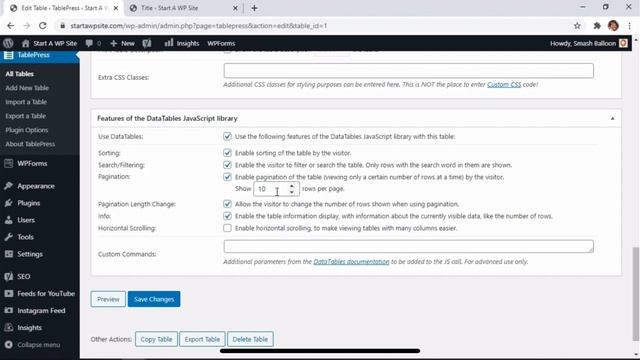Image resolution: width=640 pixels, height=360 pixels.
Task: Select Add New Table submenu item
Action: 27,88
